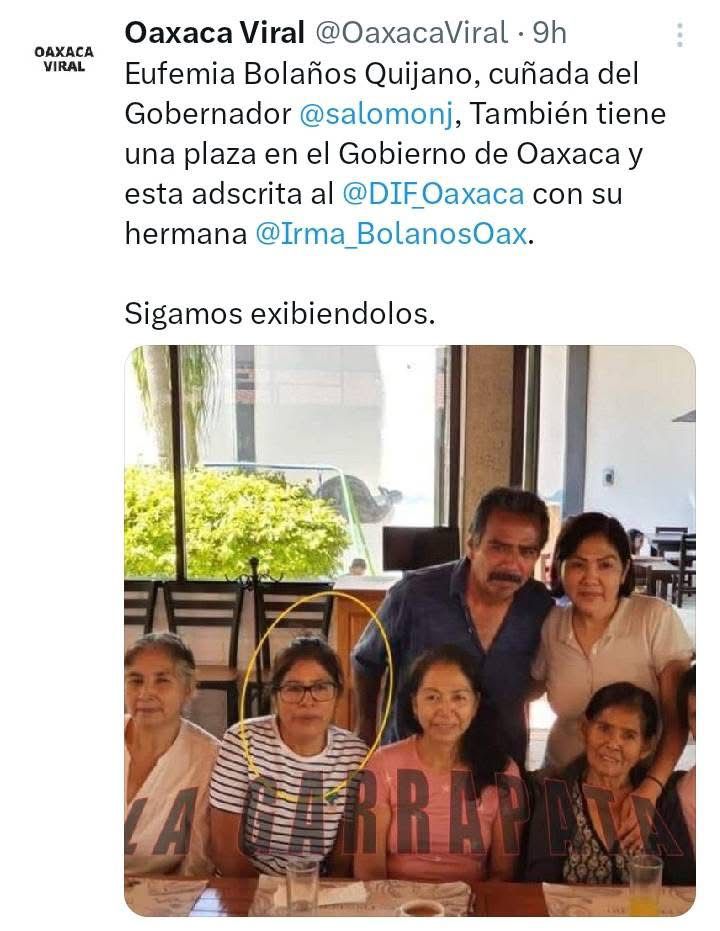Select the "Sigamos exibiendolos." text line
The height and width of the screenshot is (931, 720).
pyautogui.click(x=280, y=314)
